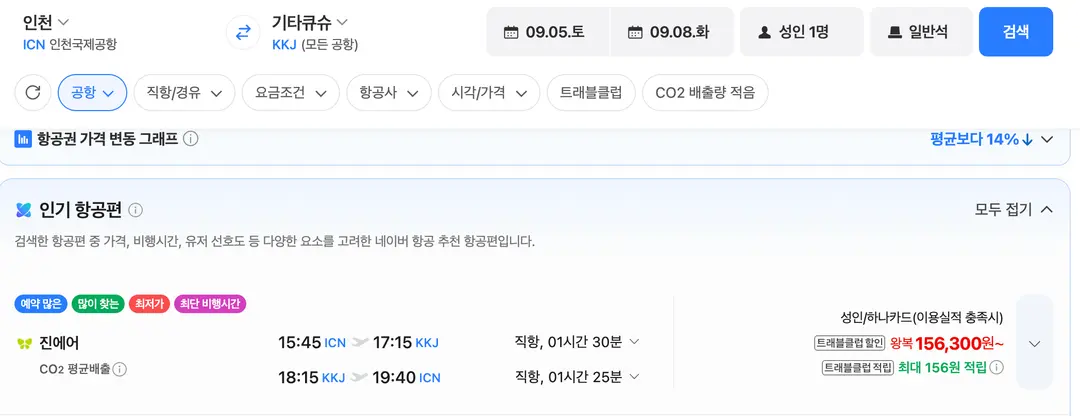Click CO2 평균배출 info icon
This screenshot has height=416, width=1080.
119,369
